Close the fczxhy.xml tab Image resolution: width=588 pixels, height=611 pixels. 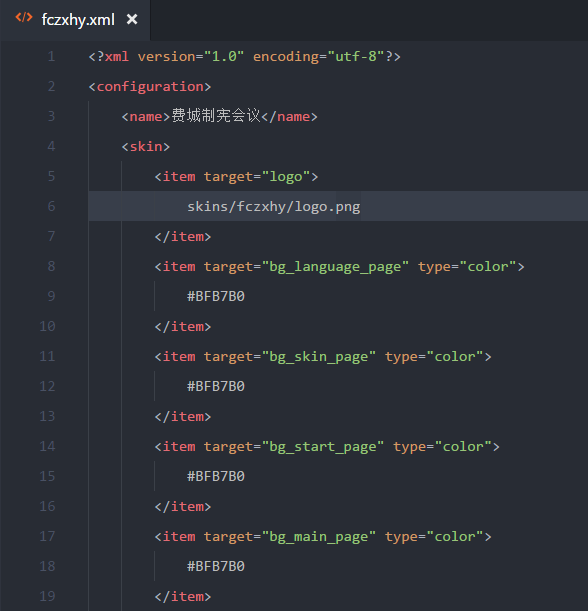tap(132, 19)
